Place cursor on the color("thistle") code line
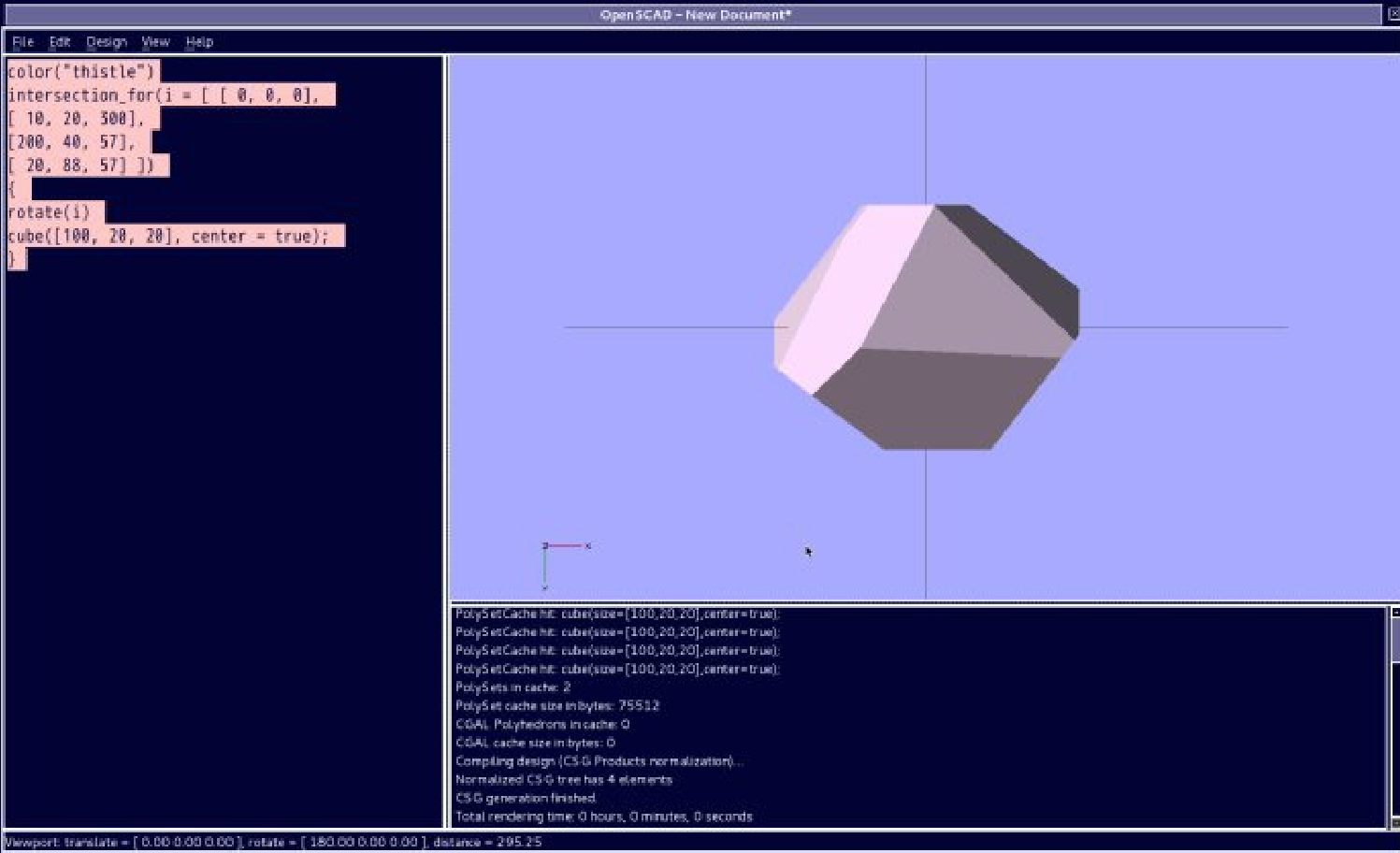Screen dimensions: 1400x853 click(81, 72)
